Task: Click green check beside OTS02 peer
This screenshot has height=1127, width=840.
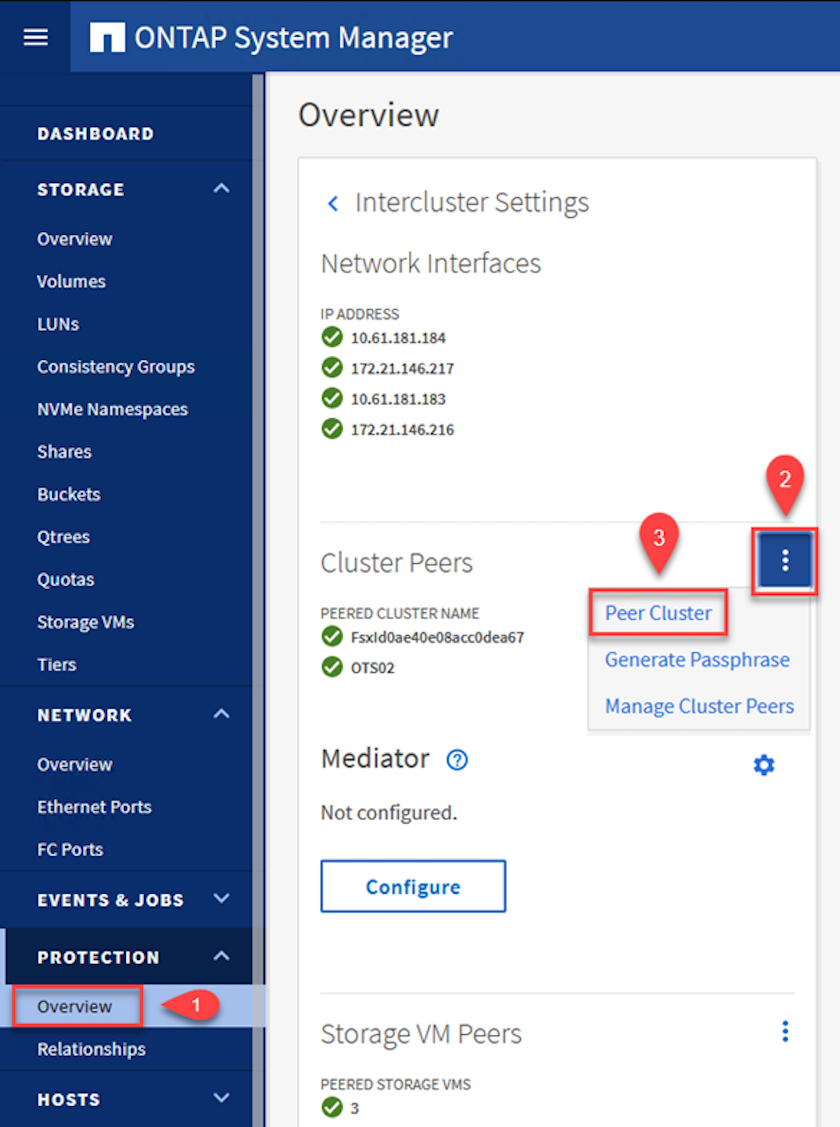Action: [x=332, y=667]
